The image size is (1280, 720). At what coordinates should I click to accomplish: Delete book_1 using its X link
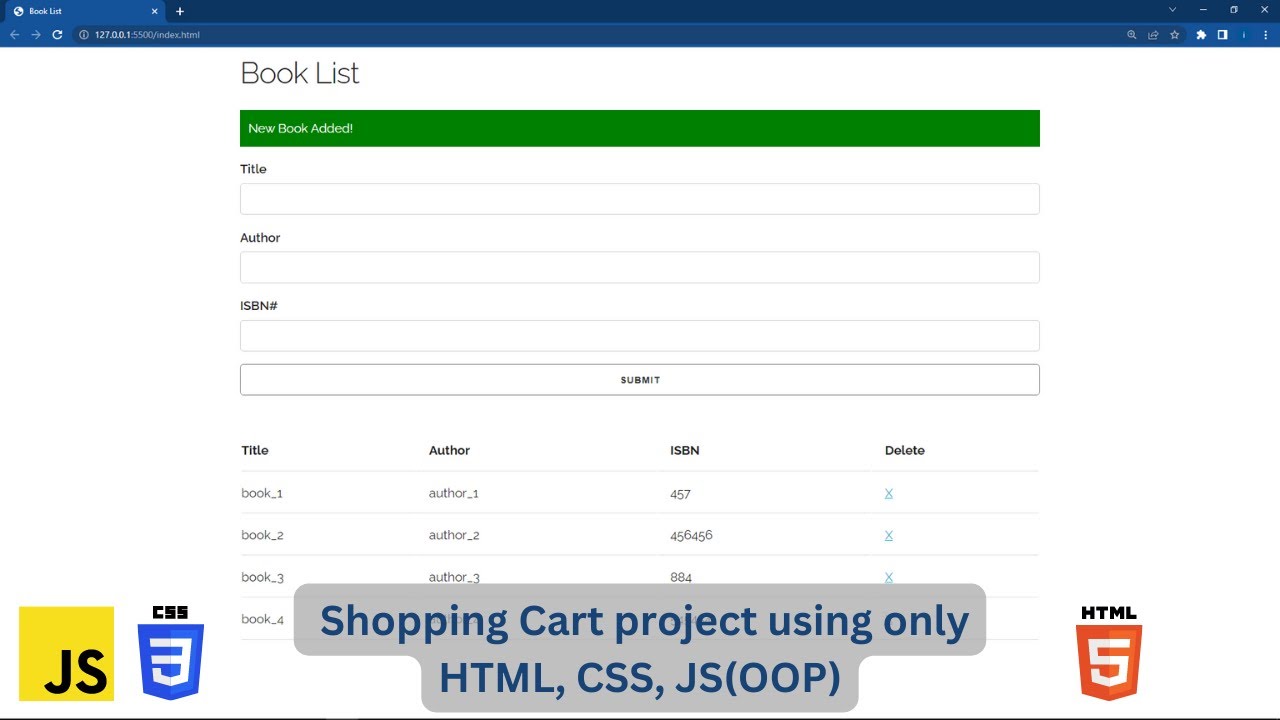(889, 493)
